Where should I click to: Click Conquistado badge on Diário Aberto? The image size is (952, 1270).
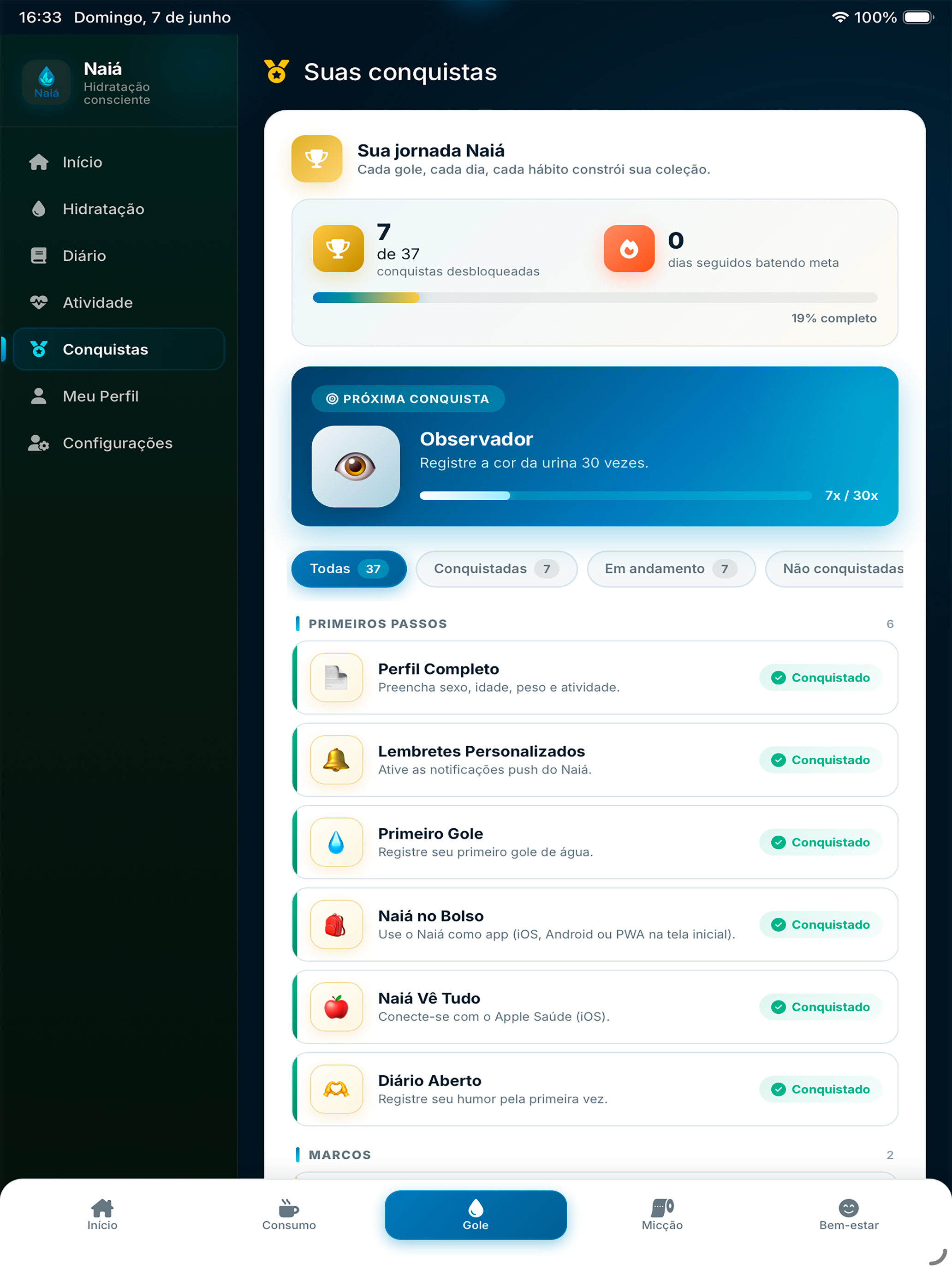(821, 1089)
